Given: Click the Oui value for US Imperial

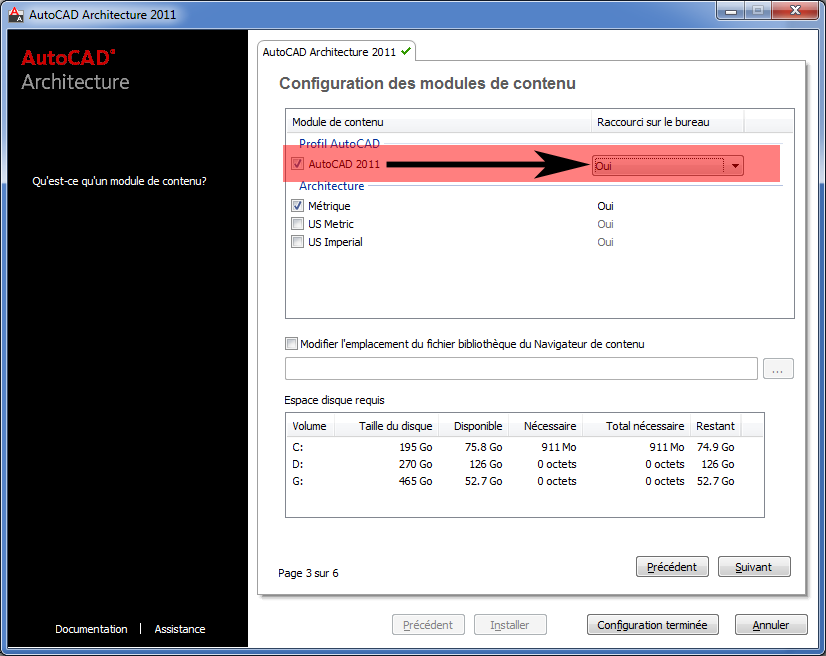Looking at the screenshot, I should coord(605,242).
